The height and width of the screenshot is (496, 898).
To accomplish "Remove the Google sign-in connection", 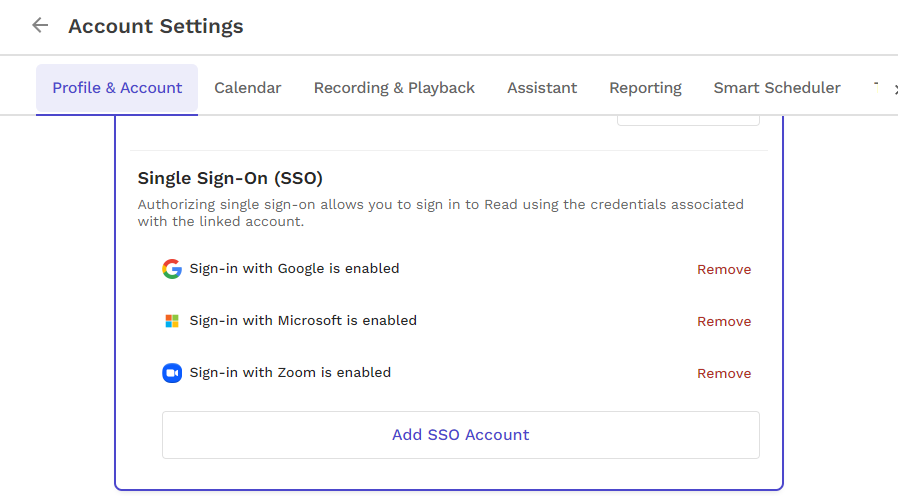I will [x=724, y=270].
